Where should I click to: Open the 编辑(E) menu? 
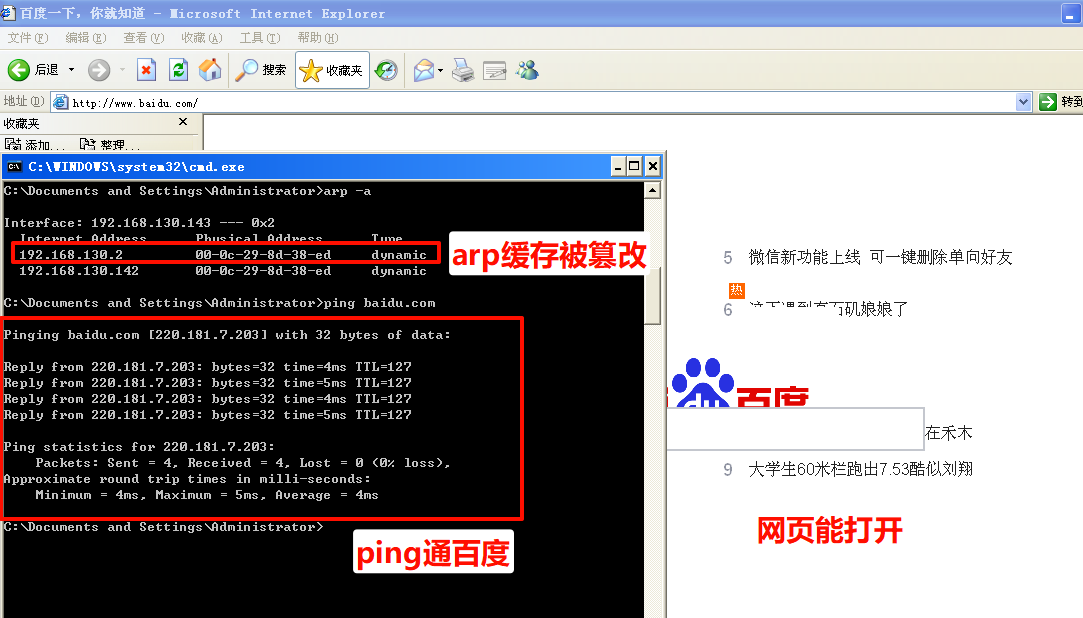coord(86,38)
